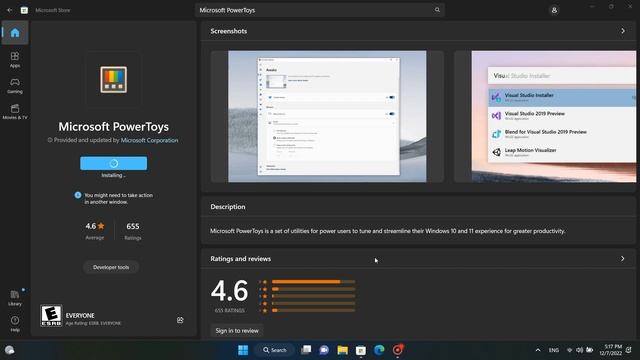The height and width of the screenshot is (360, 640).
Task: Click the share icon beside the ESRB rating
Action: 180,320
